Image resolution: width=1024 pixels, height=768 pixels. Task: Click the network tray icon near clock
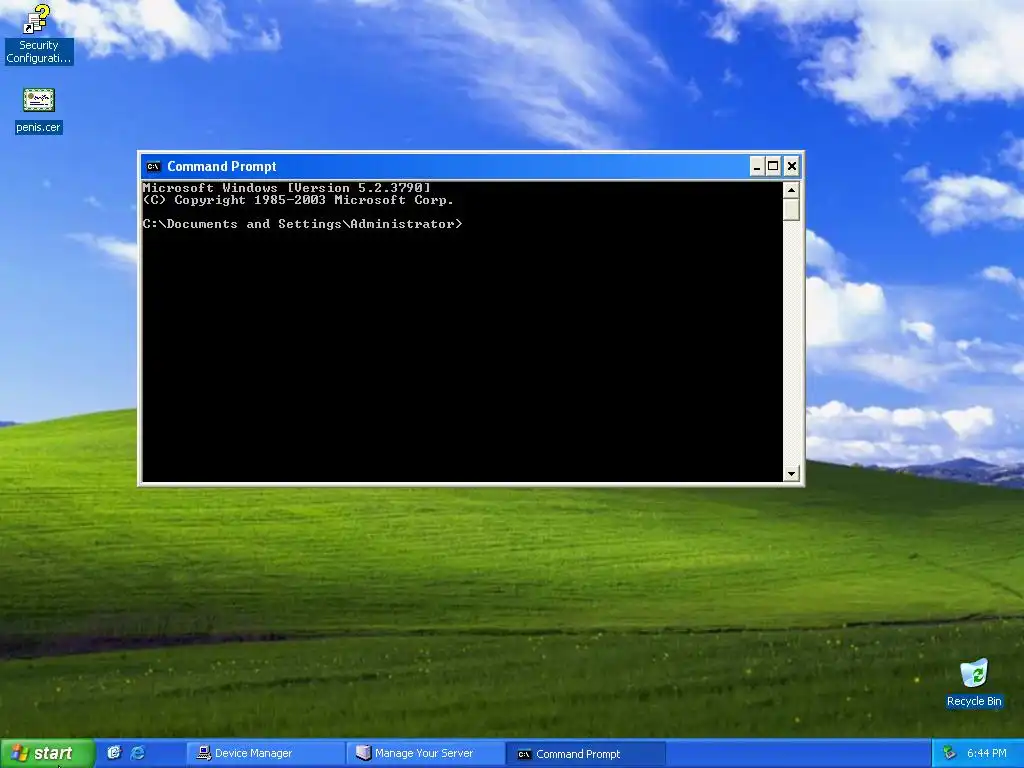point(950,753)
